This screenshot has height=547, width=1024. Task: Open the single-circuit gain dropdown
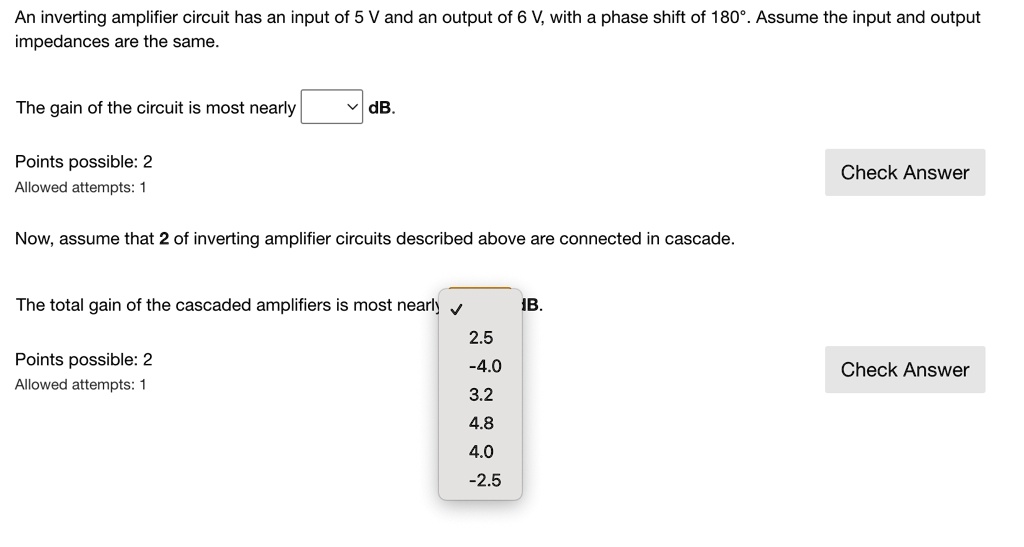[332, 108]
